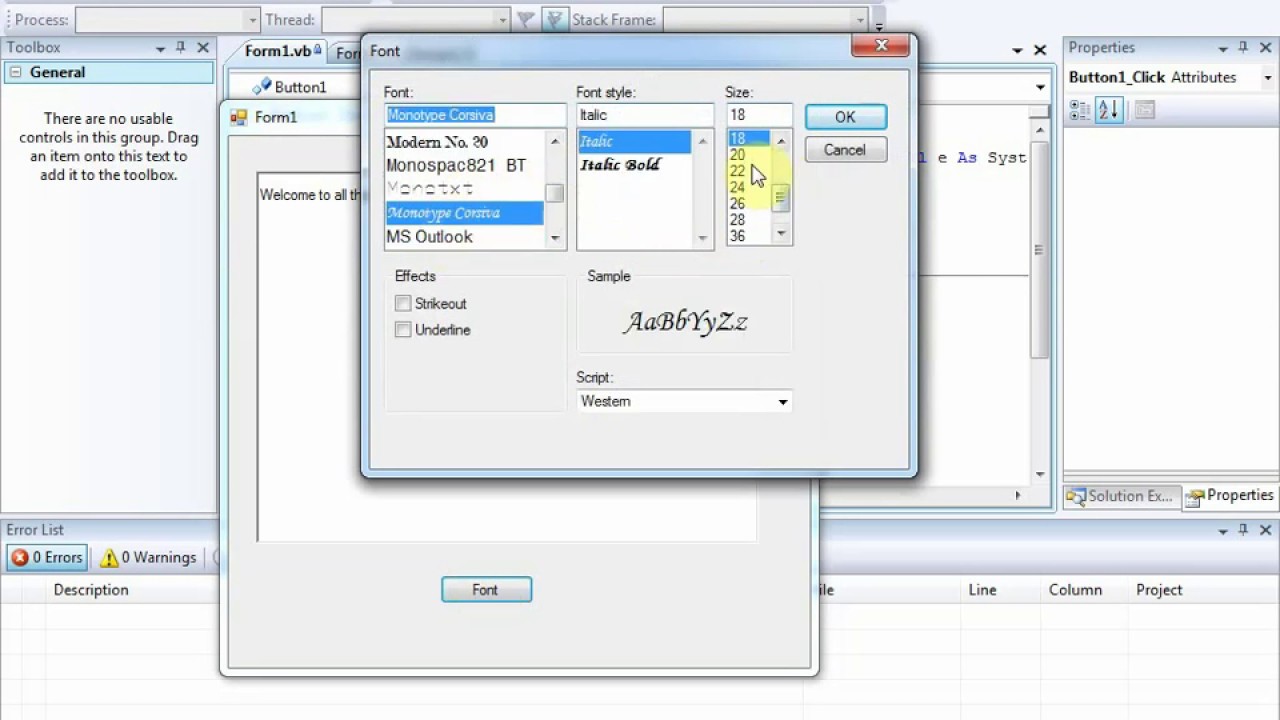Close the active document tab with X
1280x720 pixels.
[1040, 50]
